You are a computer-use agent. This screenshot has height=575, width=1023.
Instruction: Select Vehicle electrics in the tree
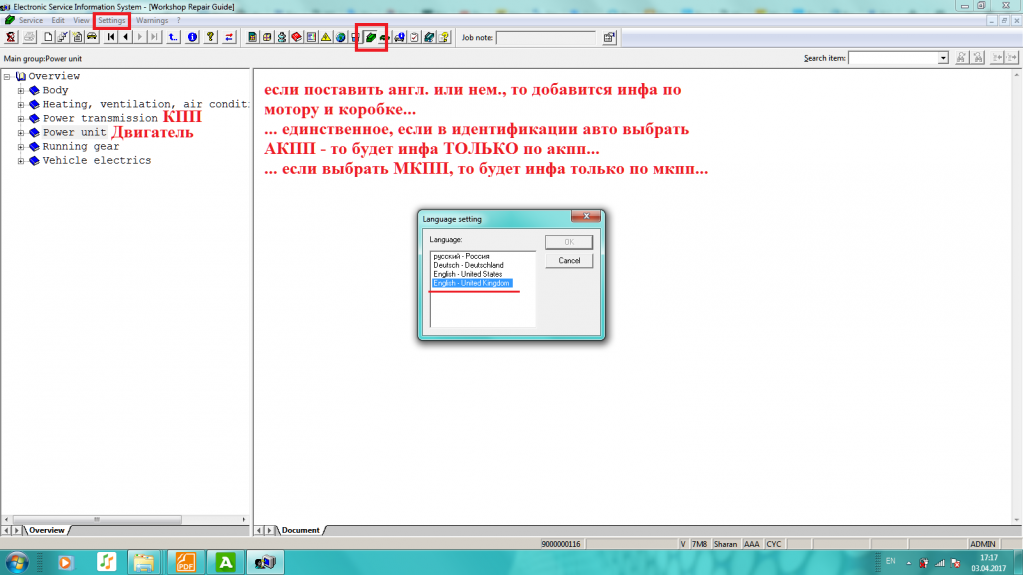click(x=96, y=161)
